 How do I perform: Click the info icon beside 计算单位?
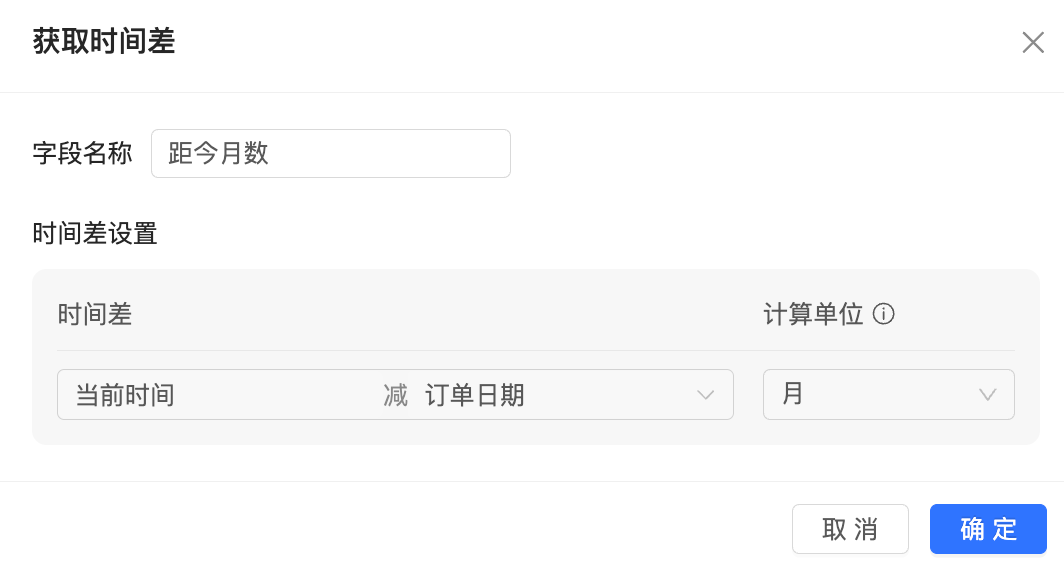pos(883,315)
